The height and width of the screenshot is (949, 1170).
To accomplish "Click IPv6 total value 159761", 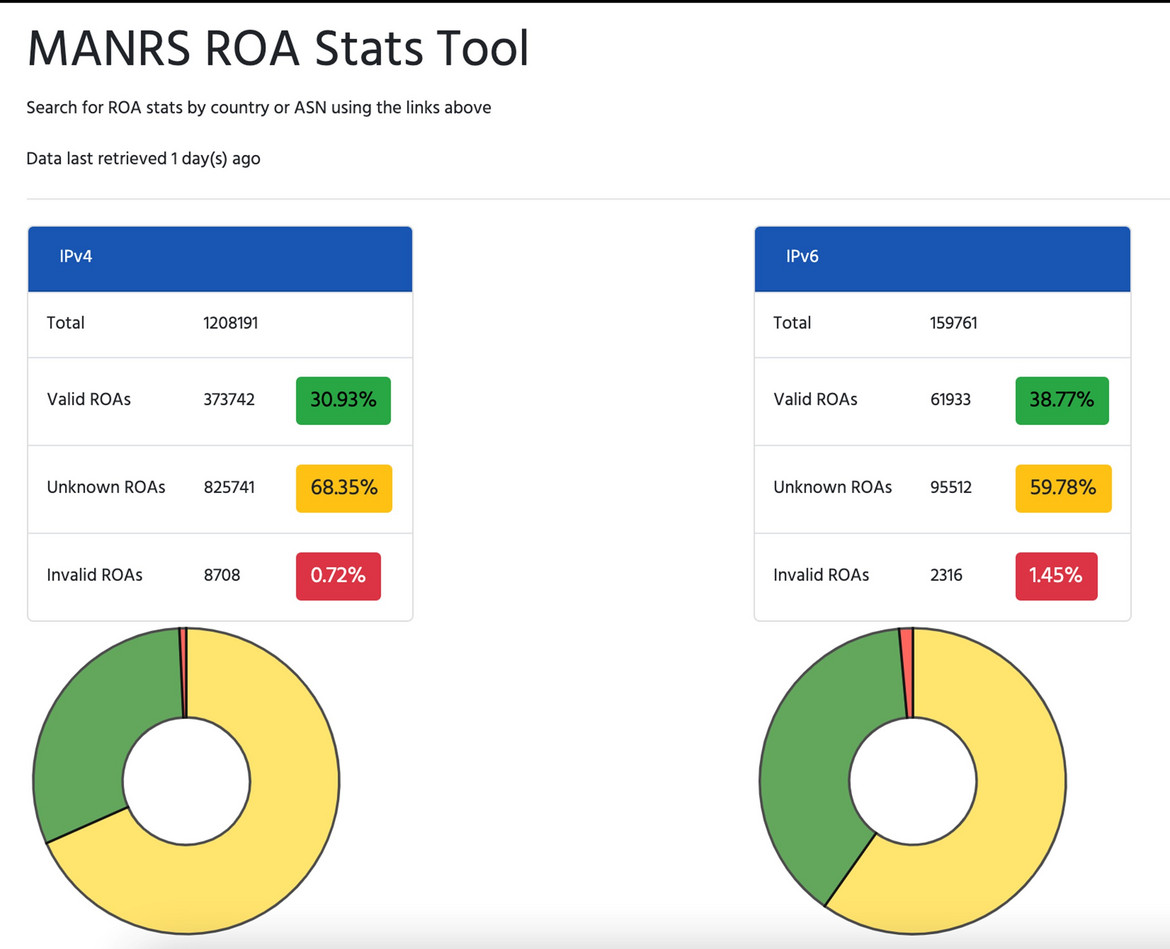I will (x=954, y=323).
